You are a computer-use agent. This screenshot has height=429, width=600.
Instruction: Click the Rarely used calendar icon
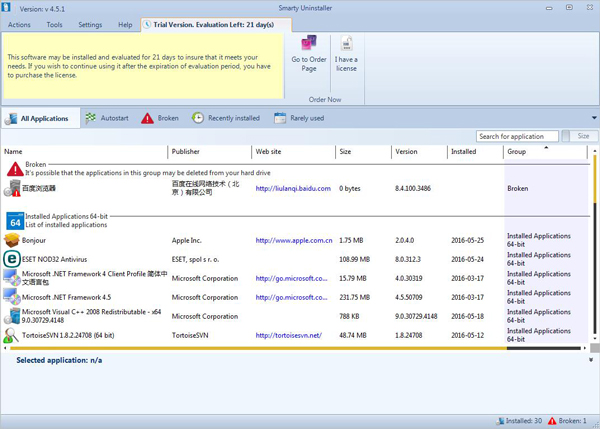(280, 118)
